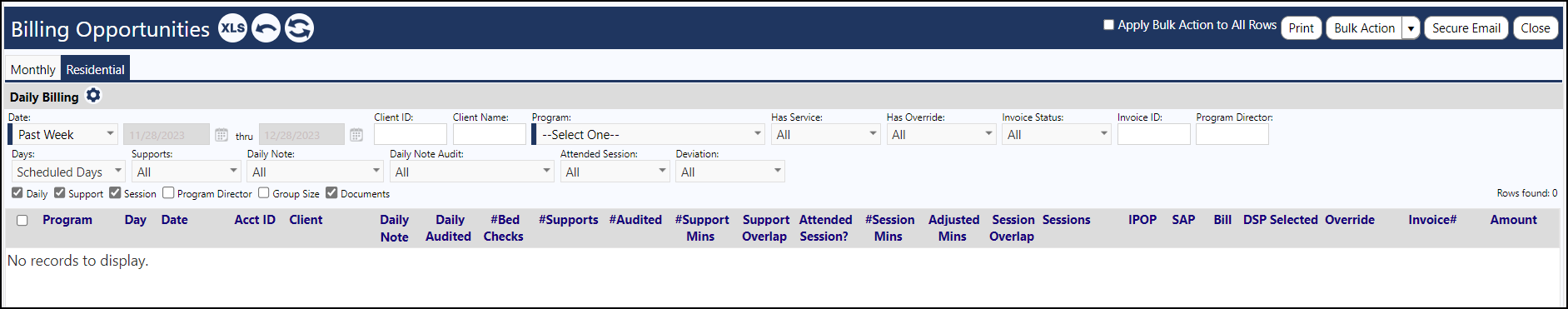Enable the Program Director checkbox
The width and height of the screenshot is (1568, 309).
point(168,193)
